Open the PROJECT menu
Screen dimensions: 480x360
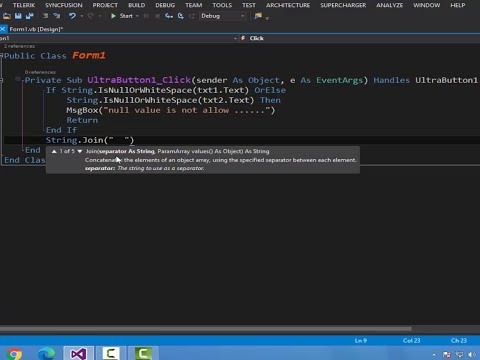point(105,5)
